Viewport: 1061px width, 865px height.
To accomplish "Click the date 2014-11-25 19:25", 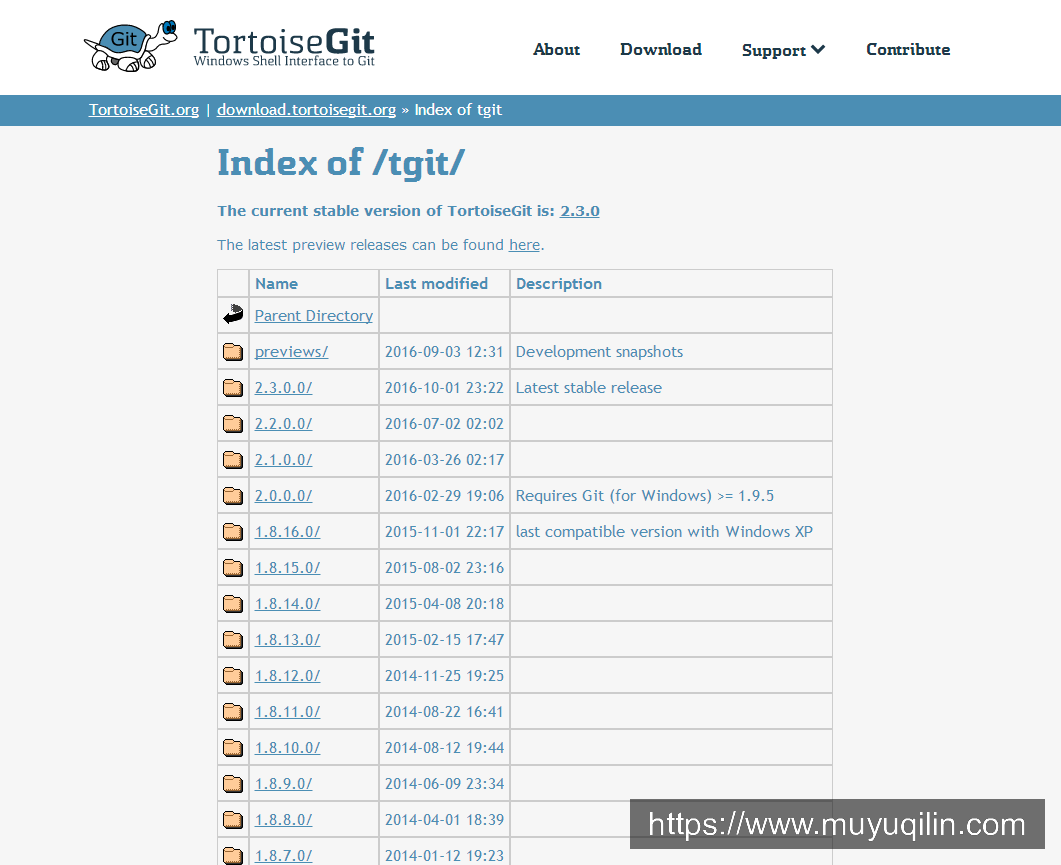I will point(444,675).
